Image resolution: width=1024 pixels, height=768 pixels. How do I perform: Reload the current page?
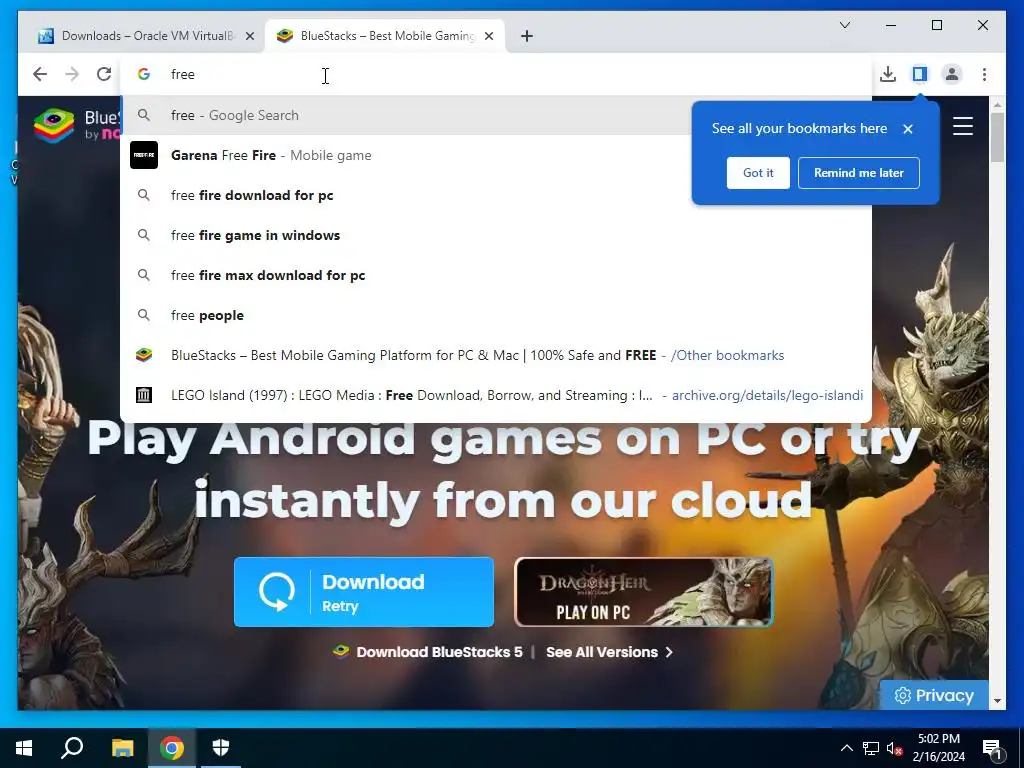pyautogui.click(x=104, y=74)
